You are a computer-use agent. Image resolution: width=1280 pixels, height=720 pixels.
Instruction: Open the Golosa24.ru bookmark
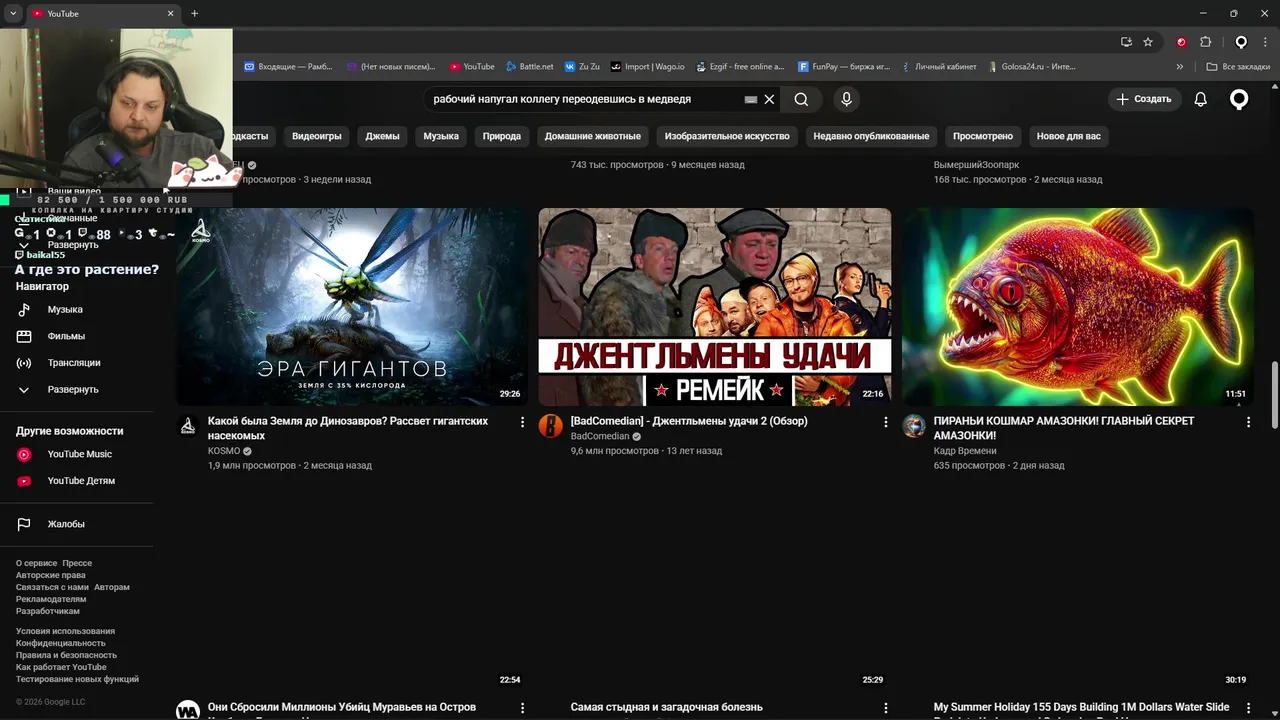1031,67
